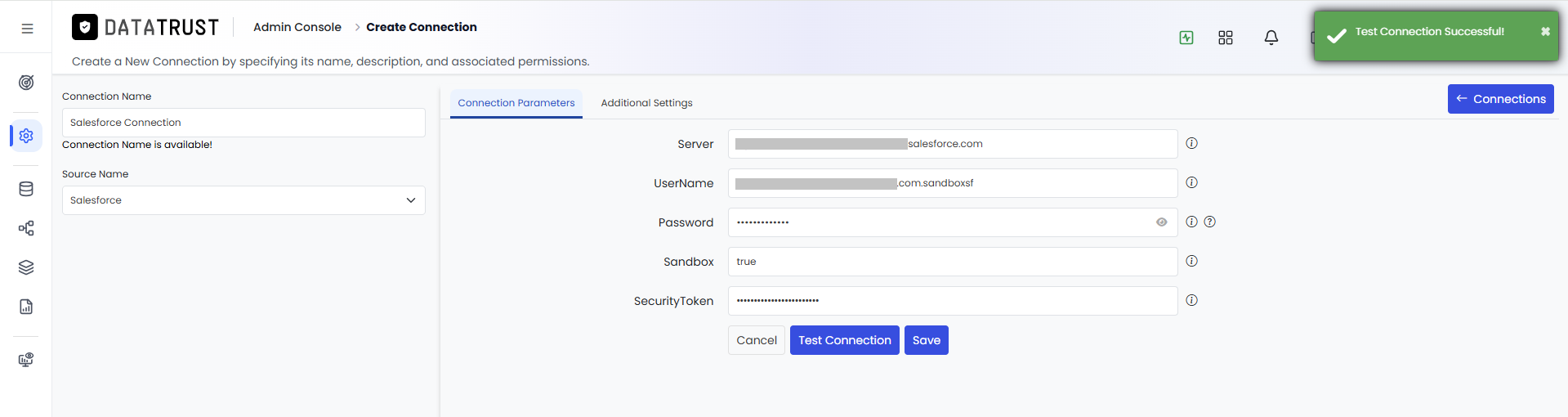This screenshot has width=1568, height=417.
Task: Click into the Sandbox input field
Action: click(x=953, y=262)
